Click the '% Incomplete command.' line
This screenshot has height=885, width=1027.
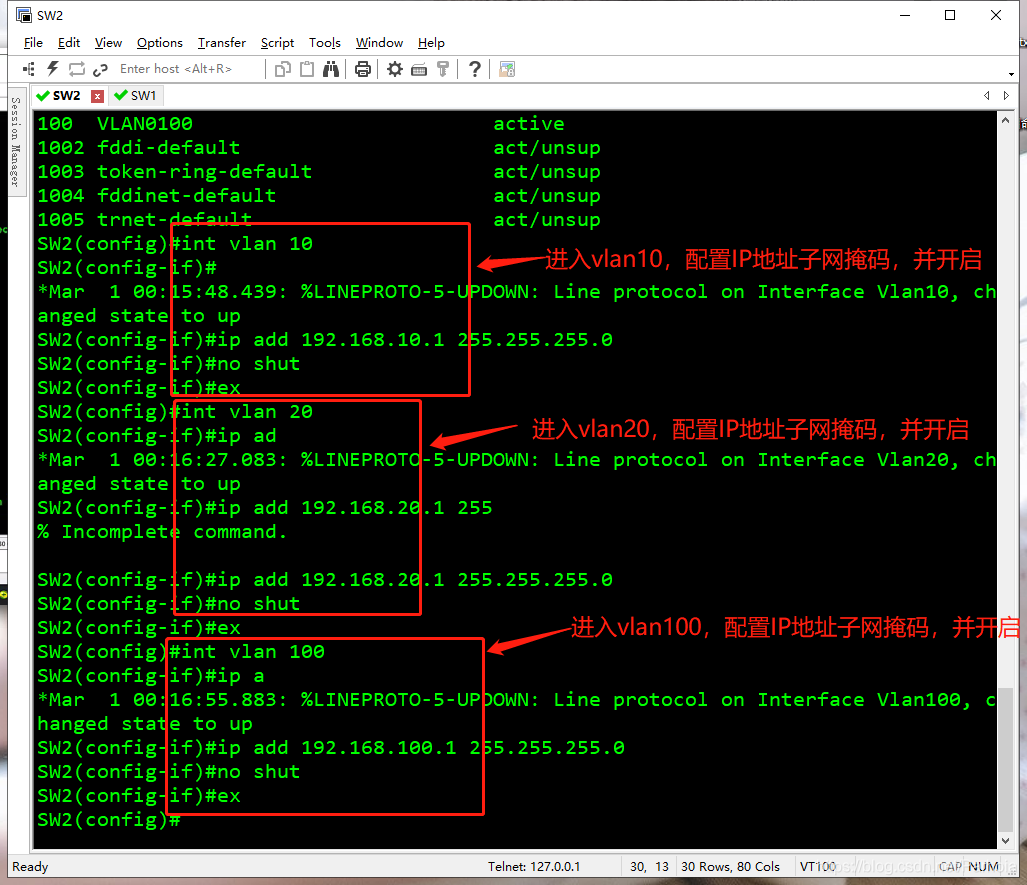click(x=162, y=531)
